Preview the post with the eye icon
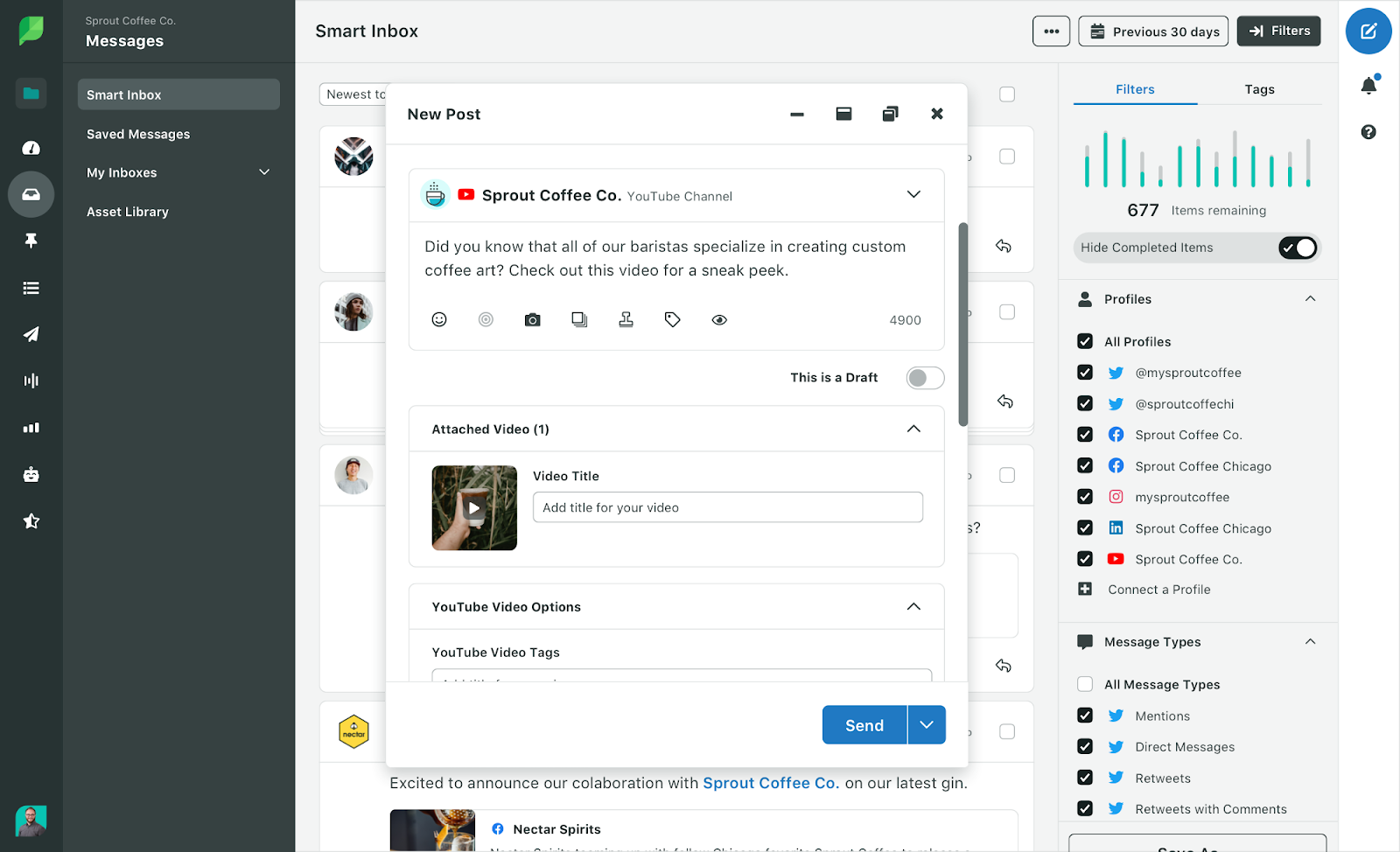 tap(719, 319)
